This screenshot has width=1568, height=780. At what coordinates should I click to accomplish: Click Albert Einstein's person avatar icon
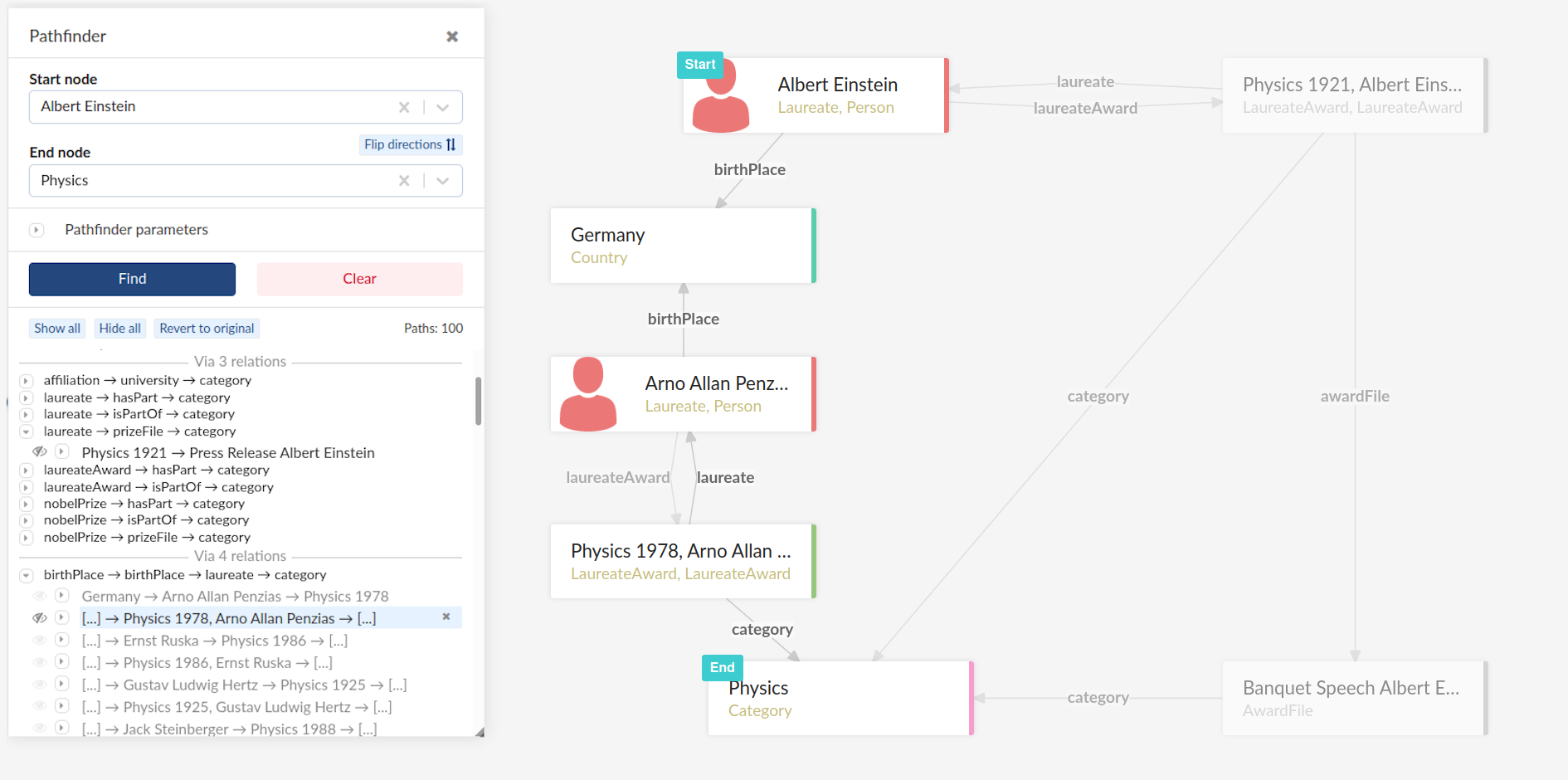[721, 96]
